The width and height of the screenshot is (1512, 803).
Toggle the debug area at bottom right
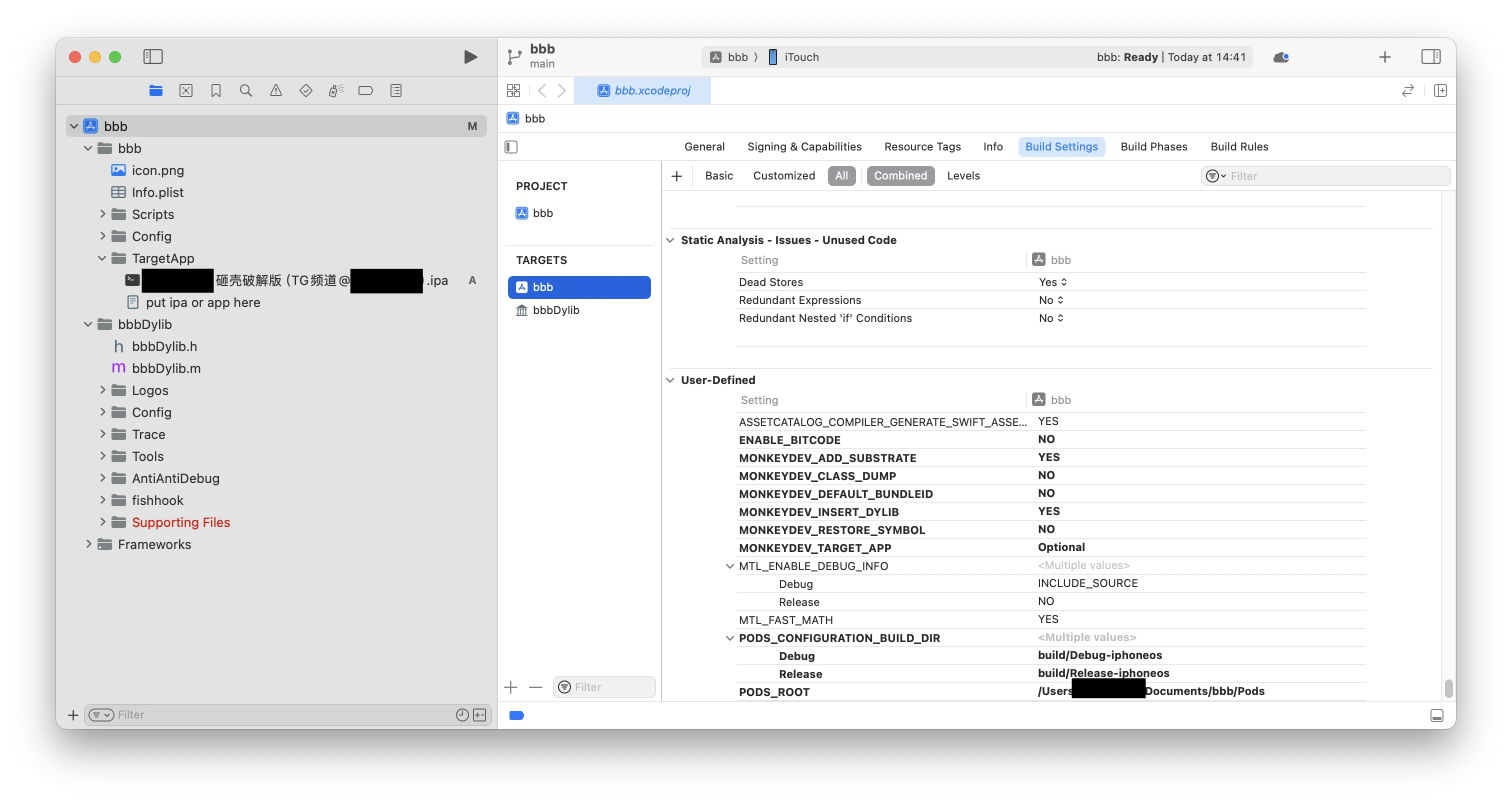tap(1437, 715)
